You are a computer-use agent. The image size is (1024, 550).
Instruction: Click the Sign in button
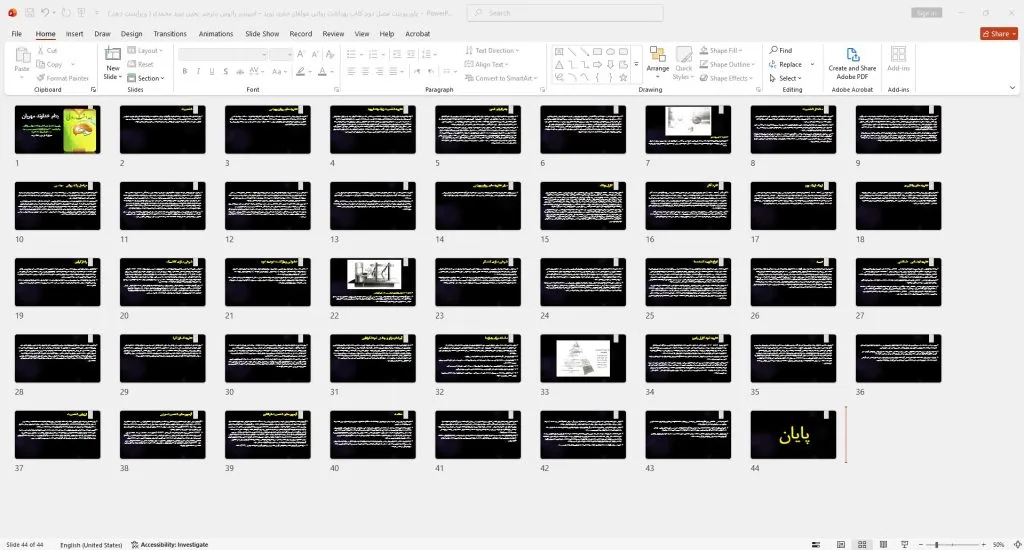tap(927, 12)
